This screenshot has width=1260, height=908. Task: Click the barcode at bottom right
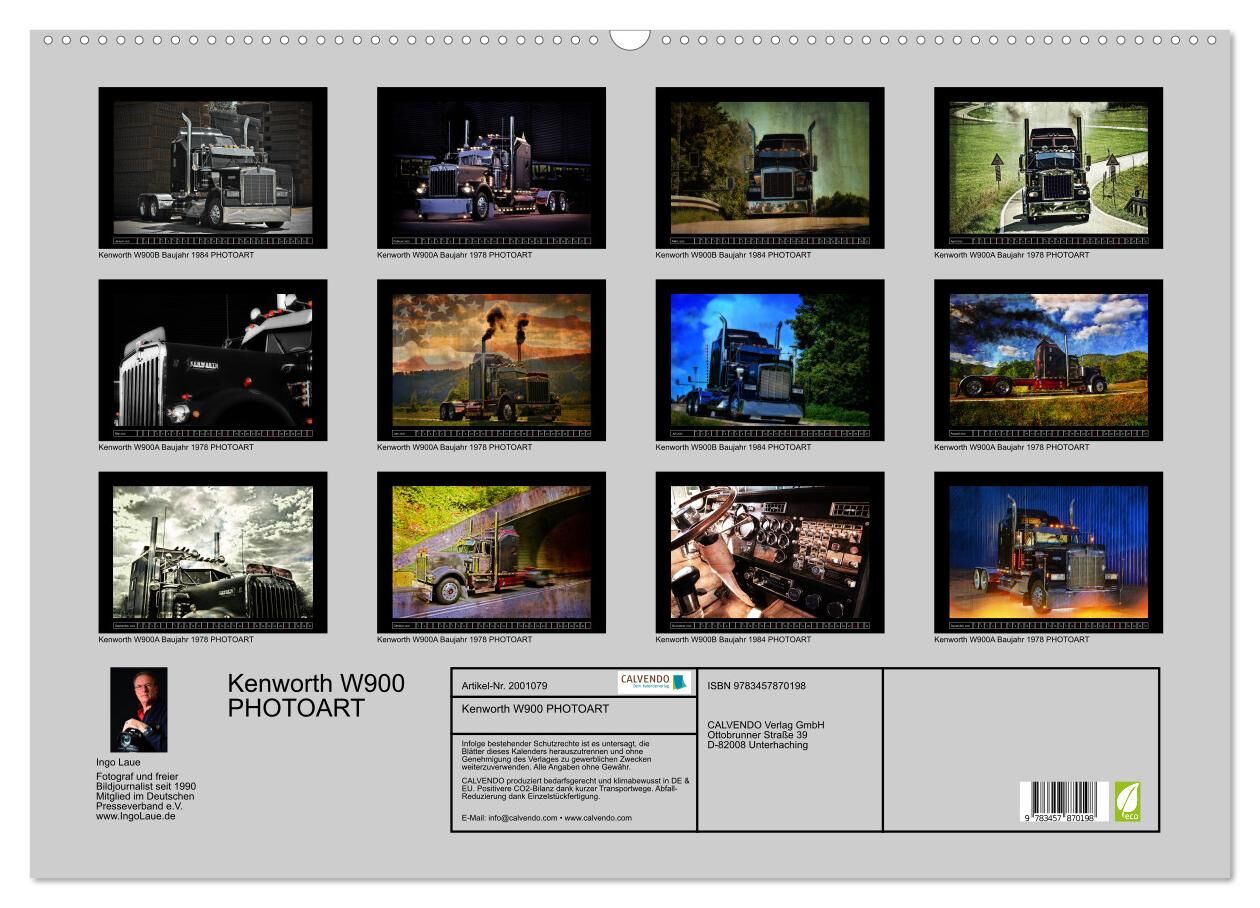tap(1063, 802)
